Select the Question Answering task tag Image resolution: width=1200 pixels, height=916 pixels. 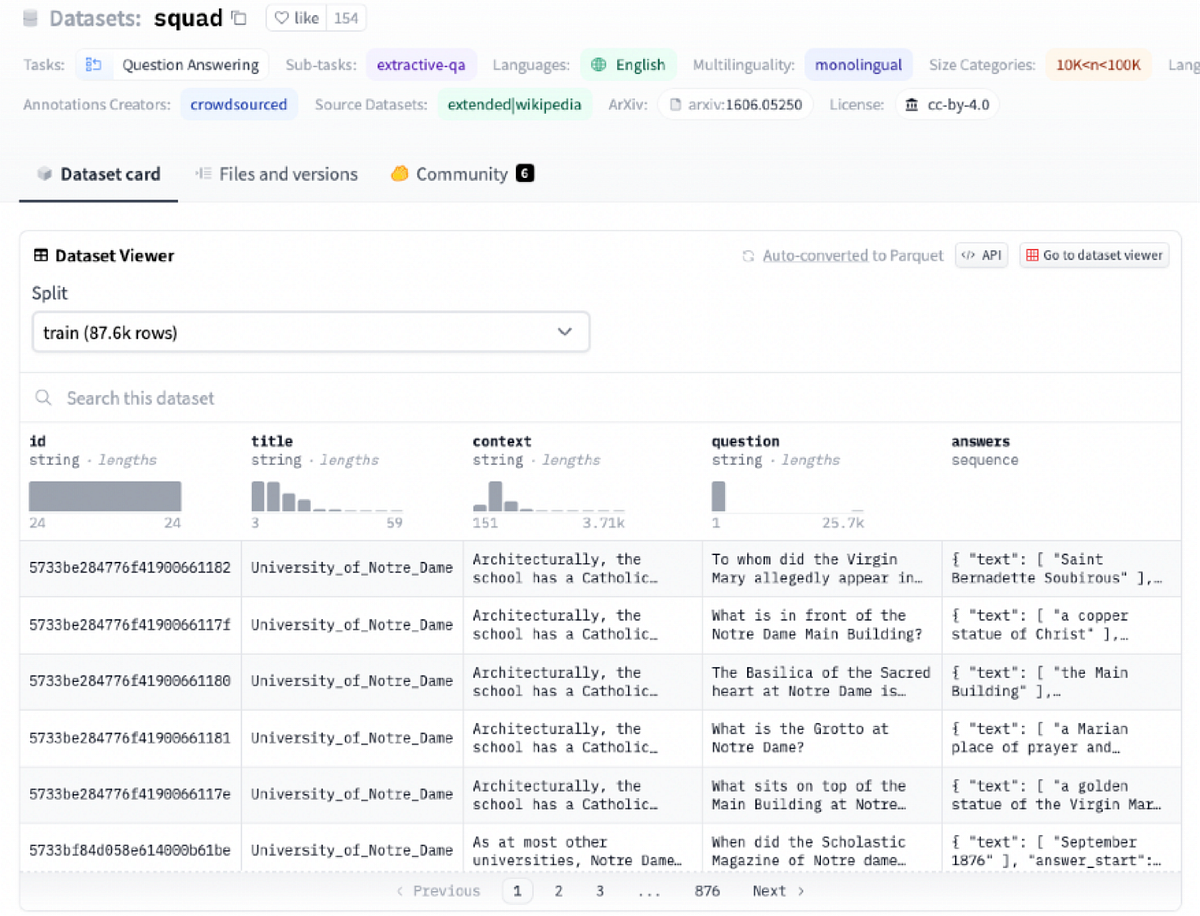(172, 65)
